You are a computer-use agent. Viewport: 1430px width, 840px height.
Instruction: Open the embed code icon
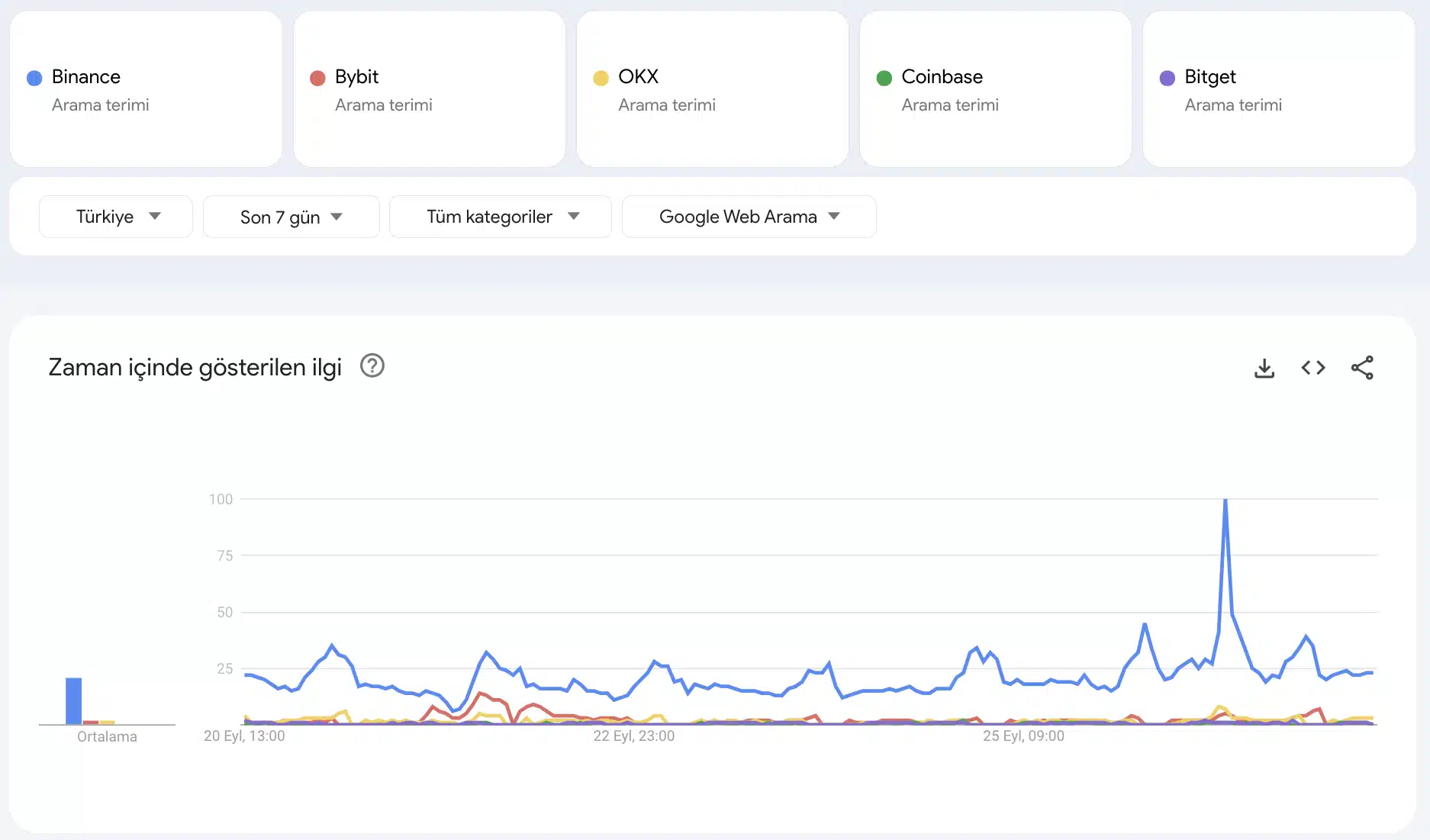coord(1313,368)
